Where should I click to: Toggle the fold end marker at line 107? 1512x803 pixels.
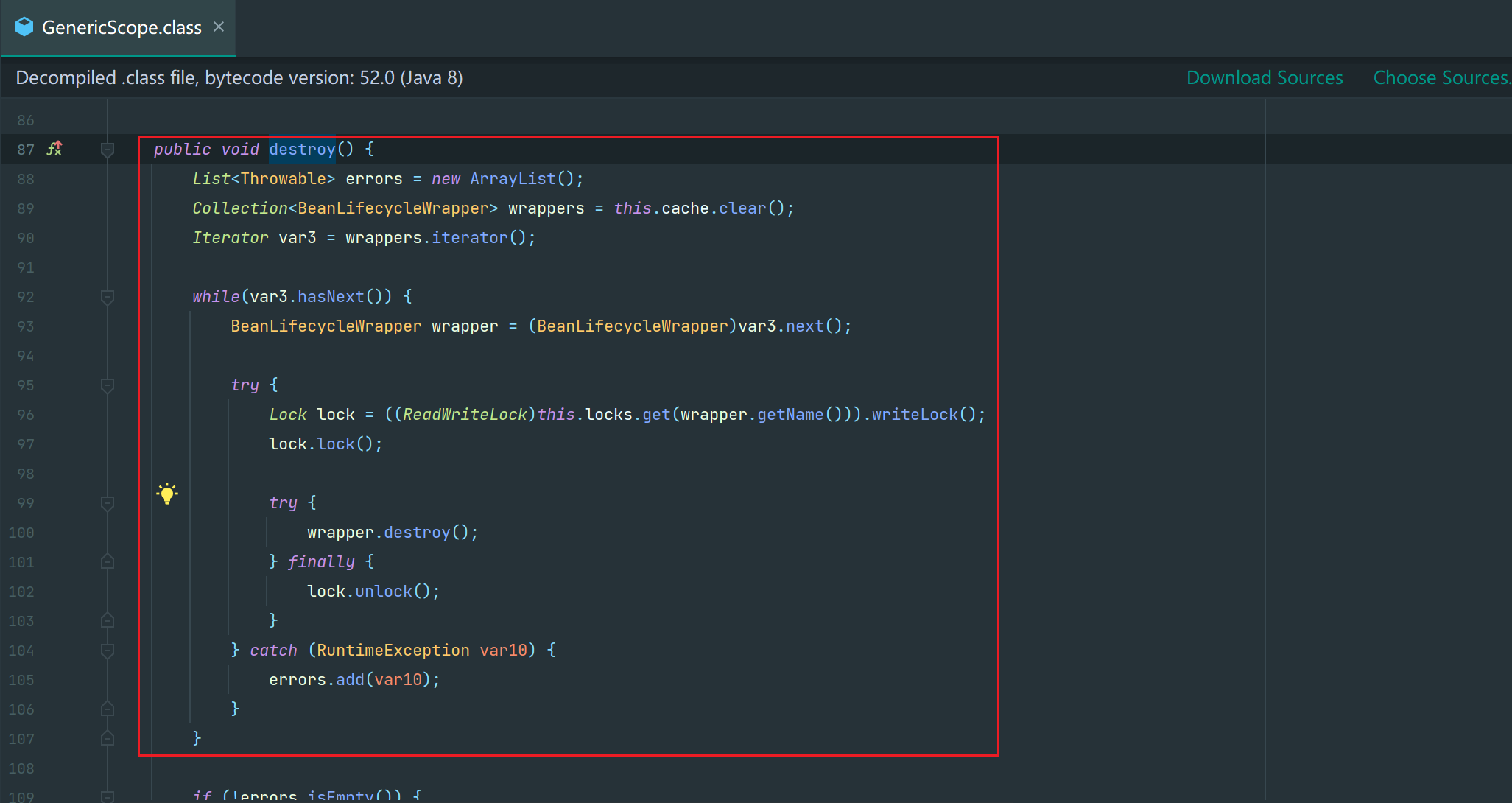pos(108,739)
